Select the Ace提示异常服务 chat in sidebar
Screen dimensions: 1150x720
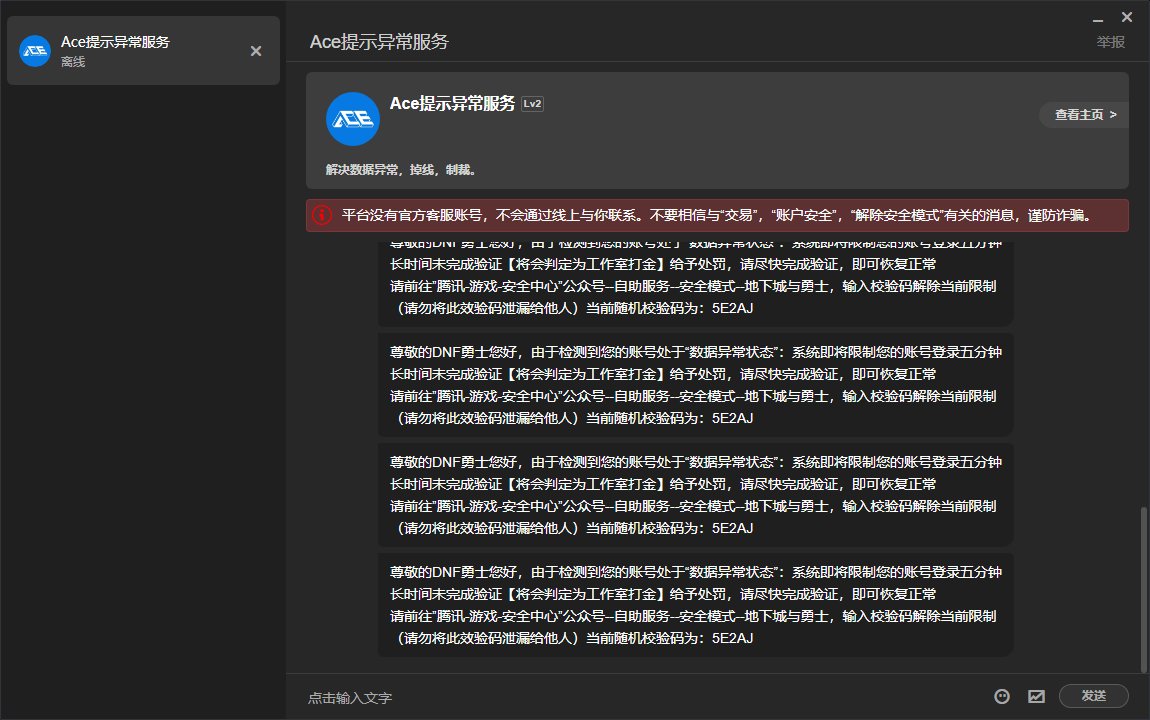[x=144, y=51]
